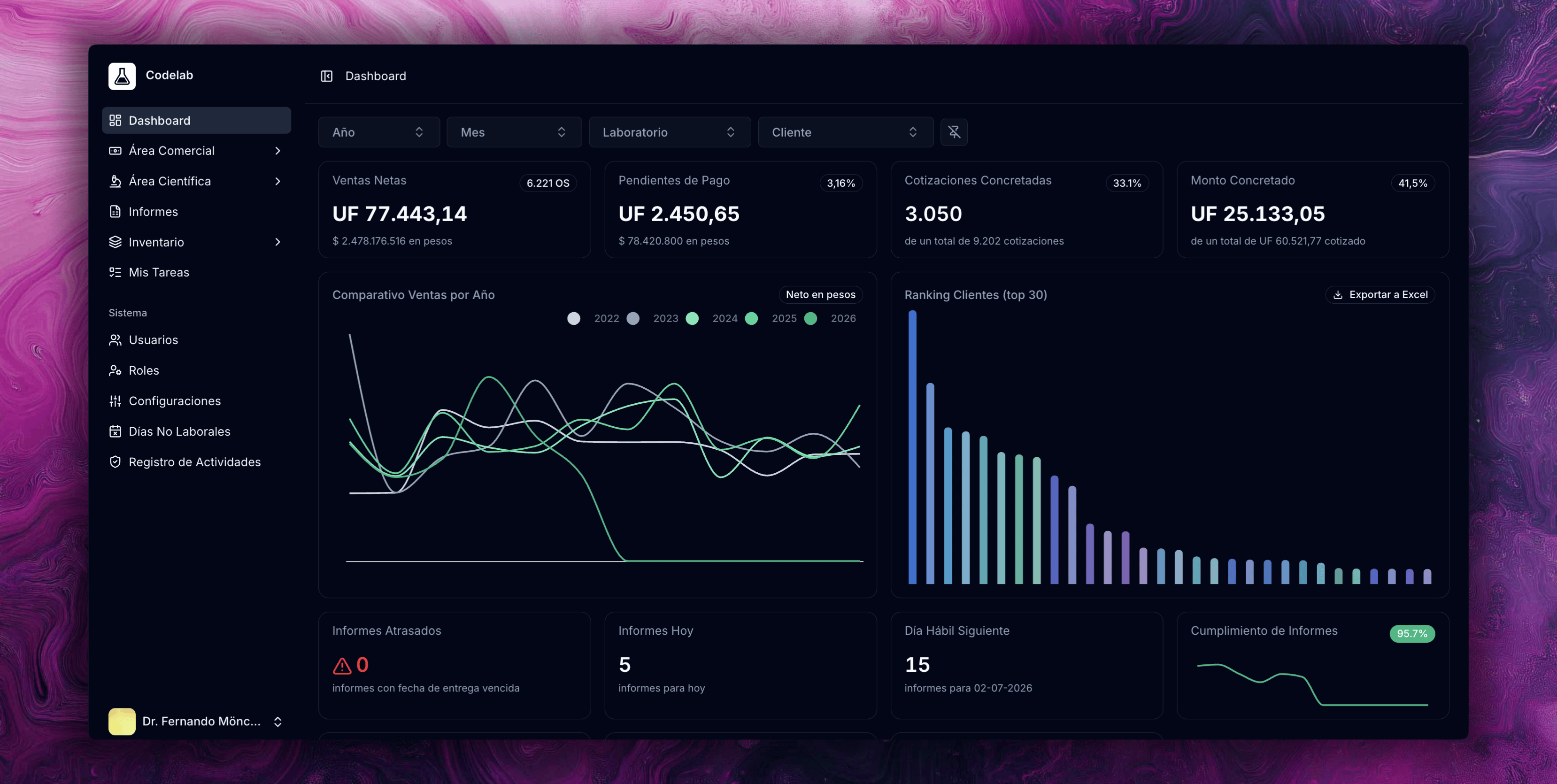Click the 3,16% badge in Pendientes de Pago
The height and width of the screenshot is (784, 1557).
coord(841,183)
